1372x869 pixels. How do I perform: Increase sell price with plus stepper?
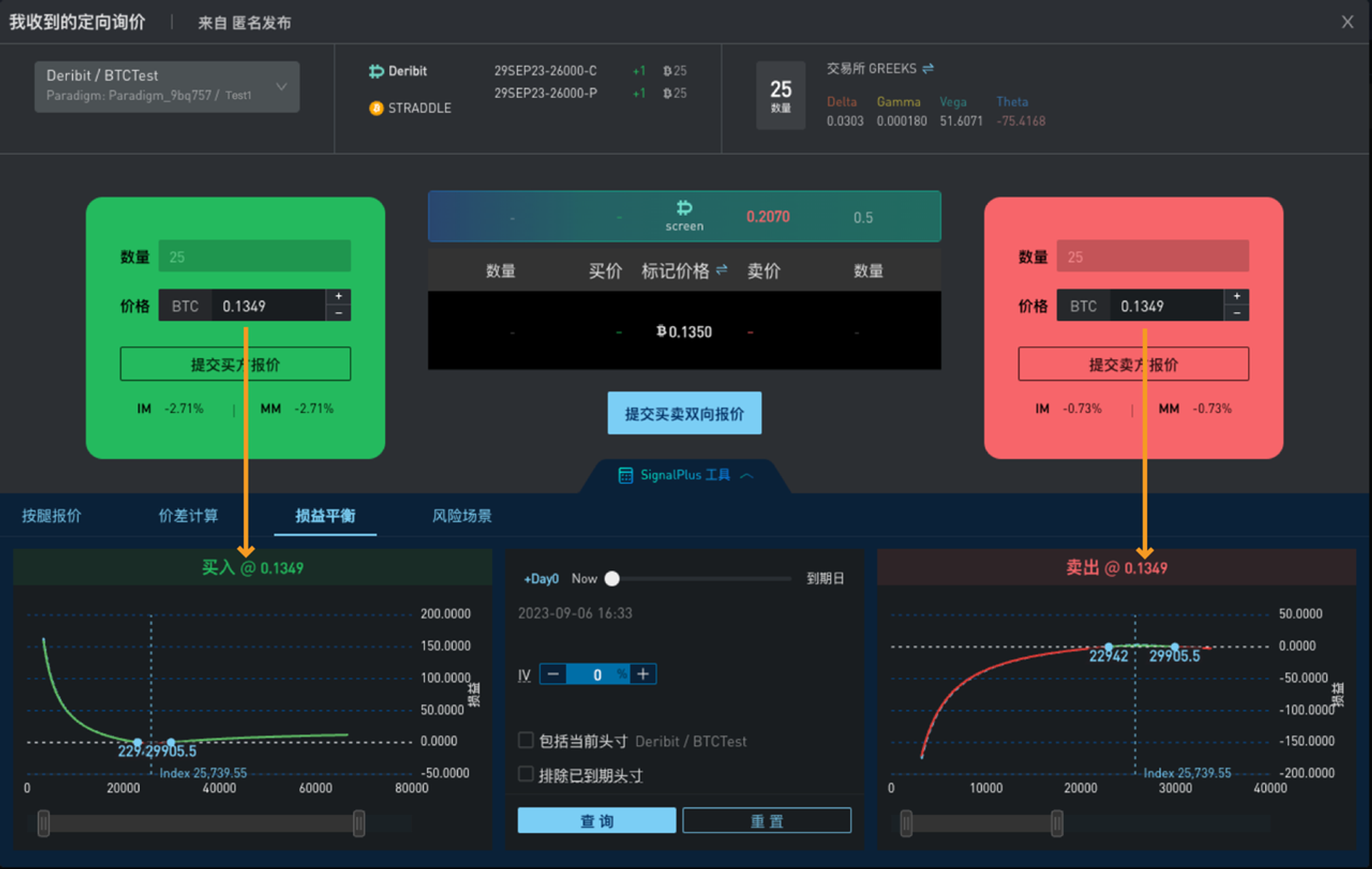pyautogui.click(x=1236, y=296)
